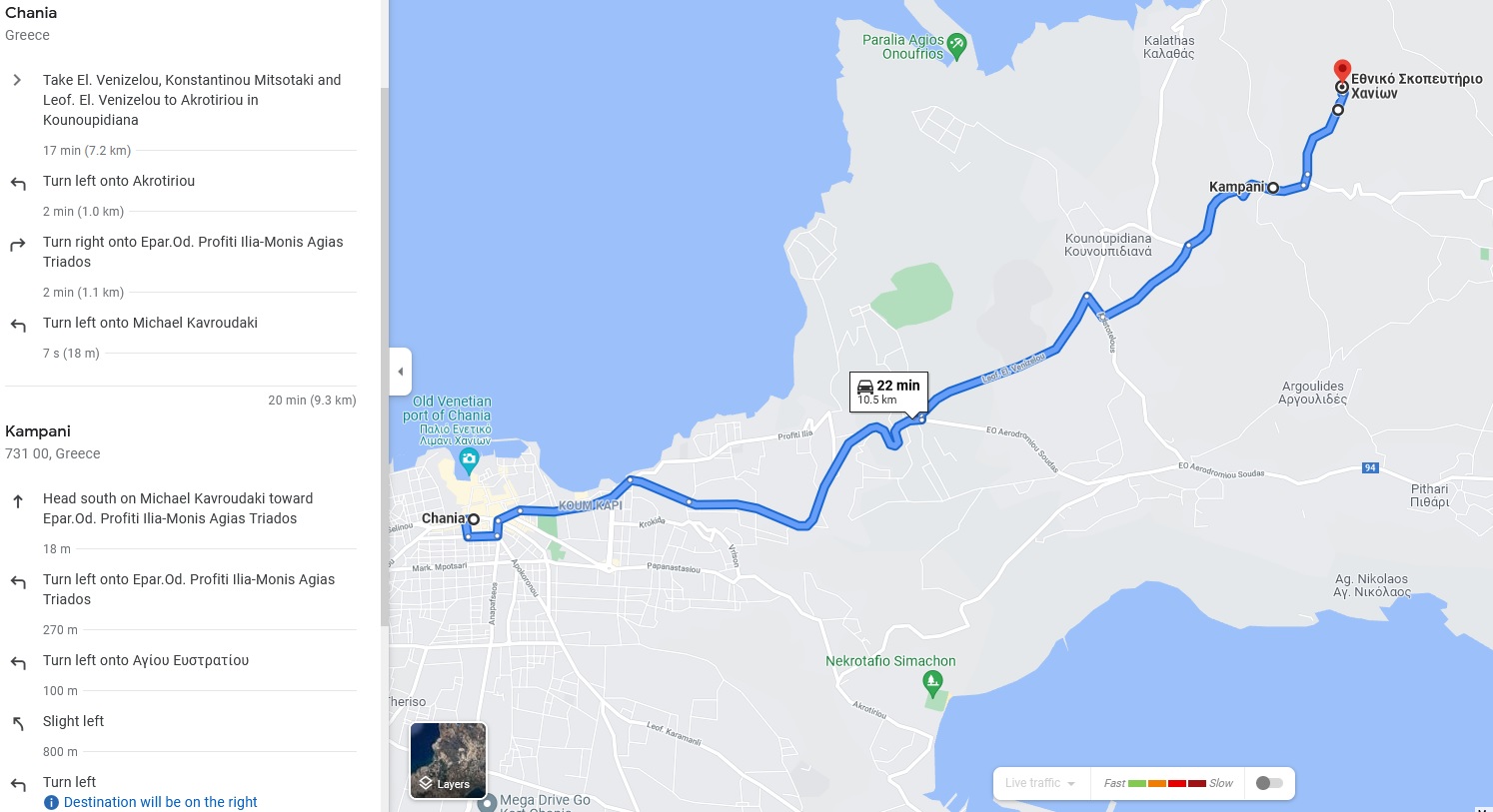
Task: Collapse the side panel with arrow
Action: (401, 372)
